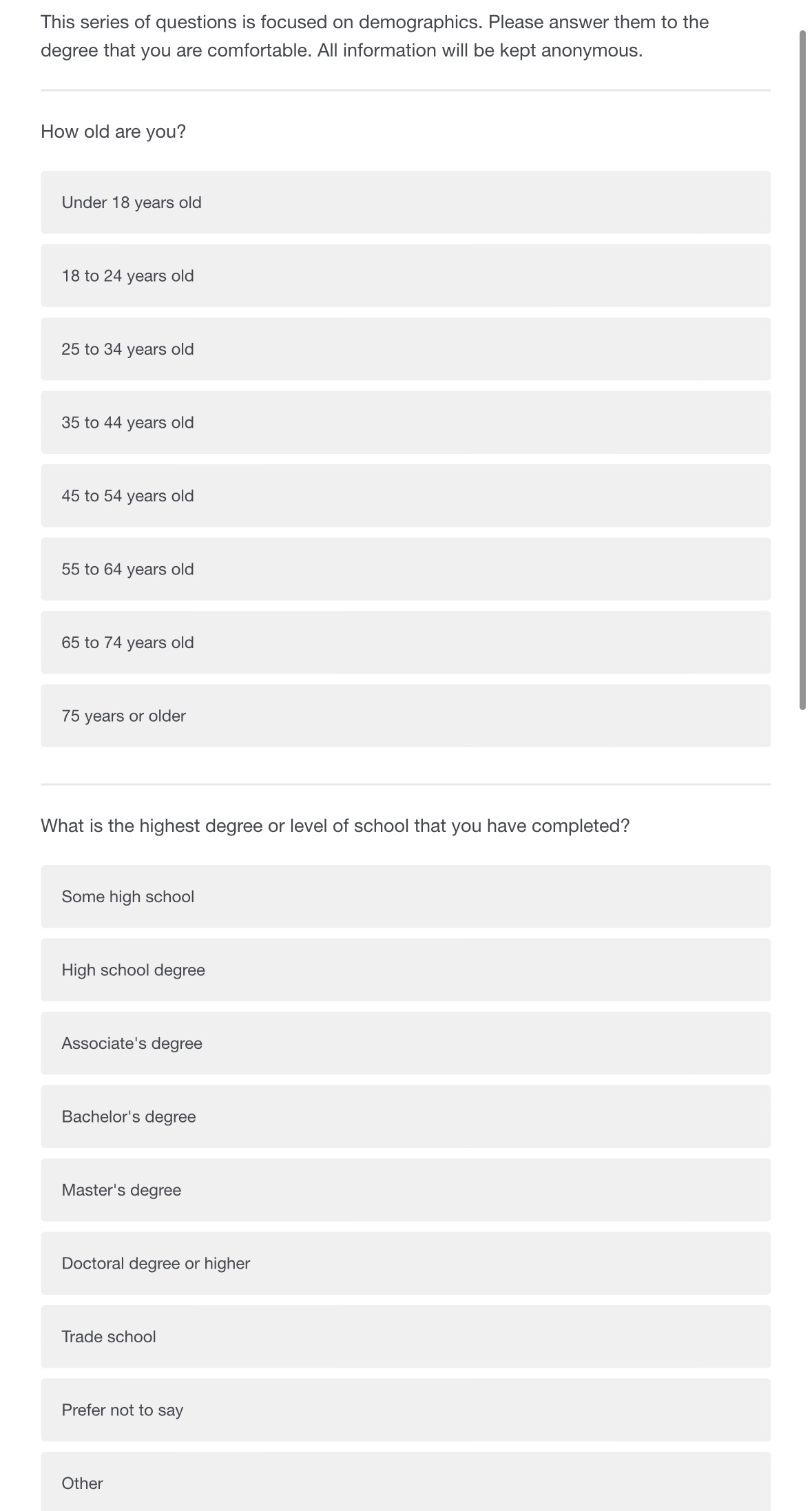Viewport: 812px width, 1511px height.
Task: Pick the "Trade school" option
Action: click(x=406, y=1336)
